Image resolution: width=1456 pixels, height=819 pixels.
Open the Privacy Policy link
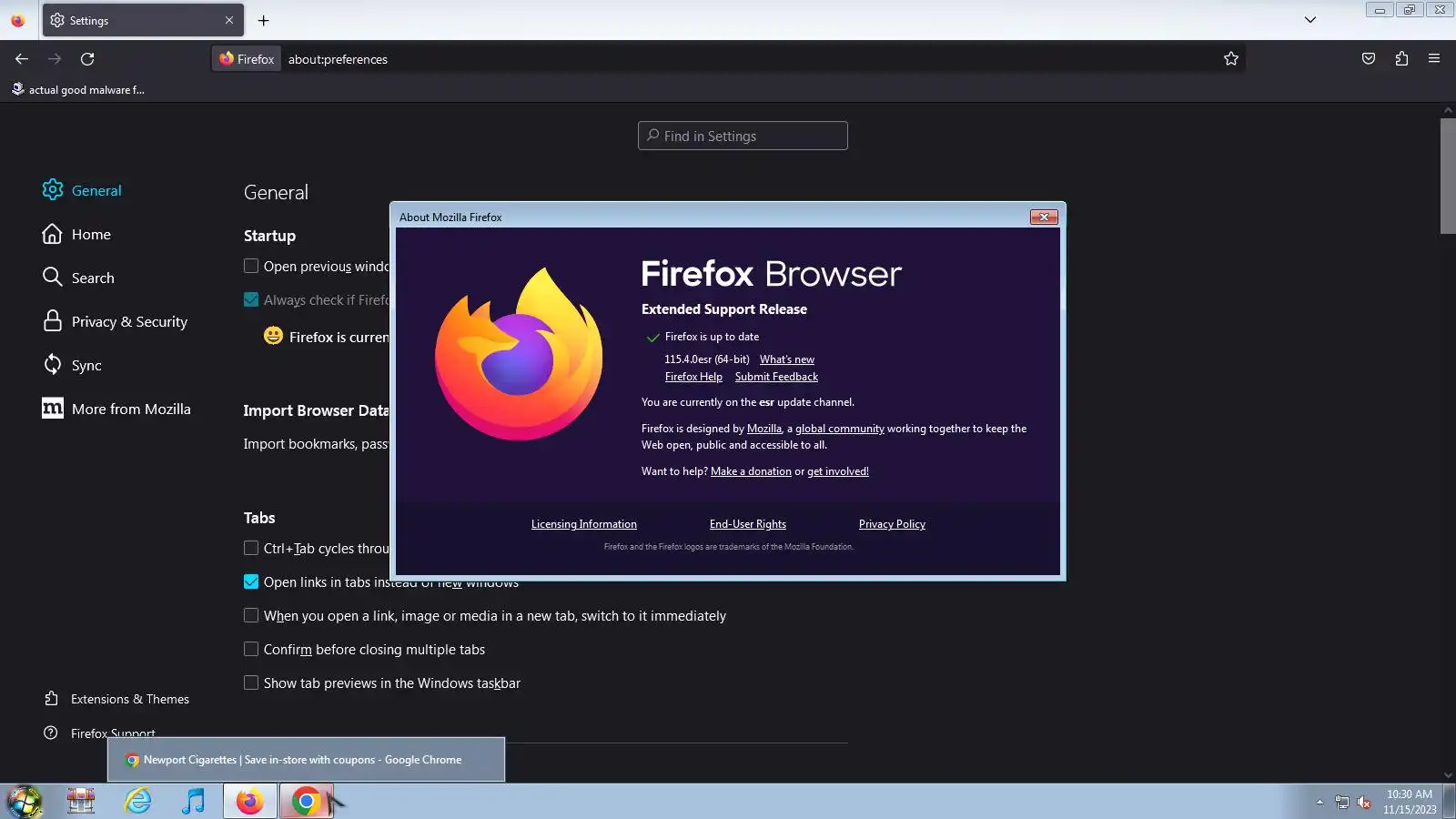coord(892,524)
